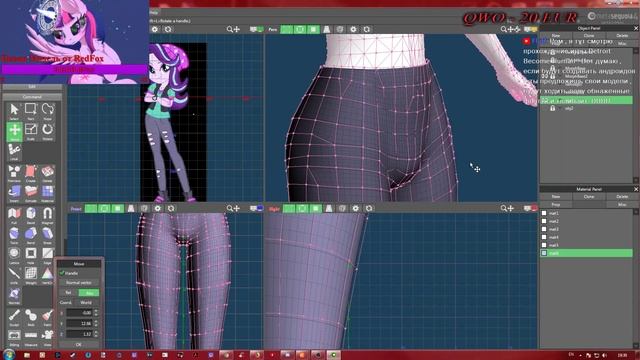Viewport: 640px width, 360px height.
Task: Increase the Y value stepper
Action: tap(96, 322)
